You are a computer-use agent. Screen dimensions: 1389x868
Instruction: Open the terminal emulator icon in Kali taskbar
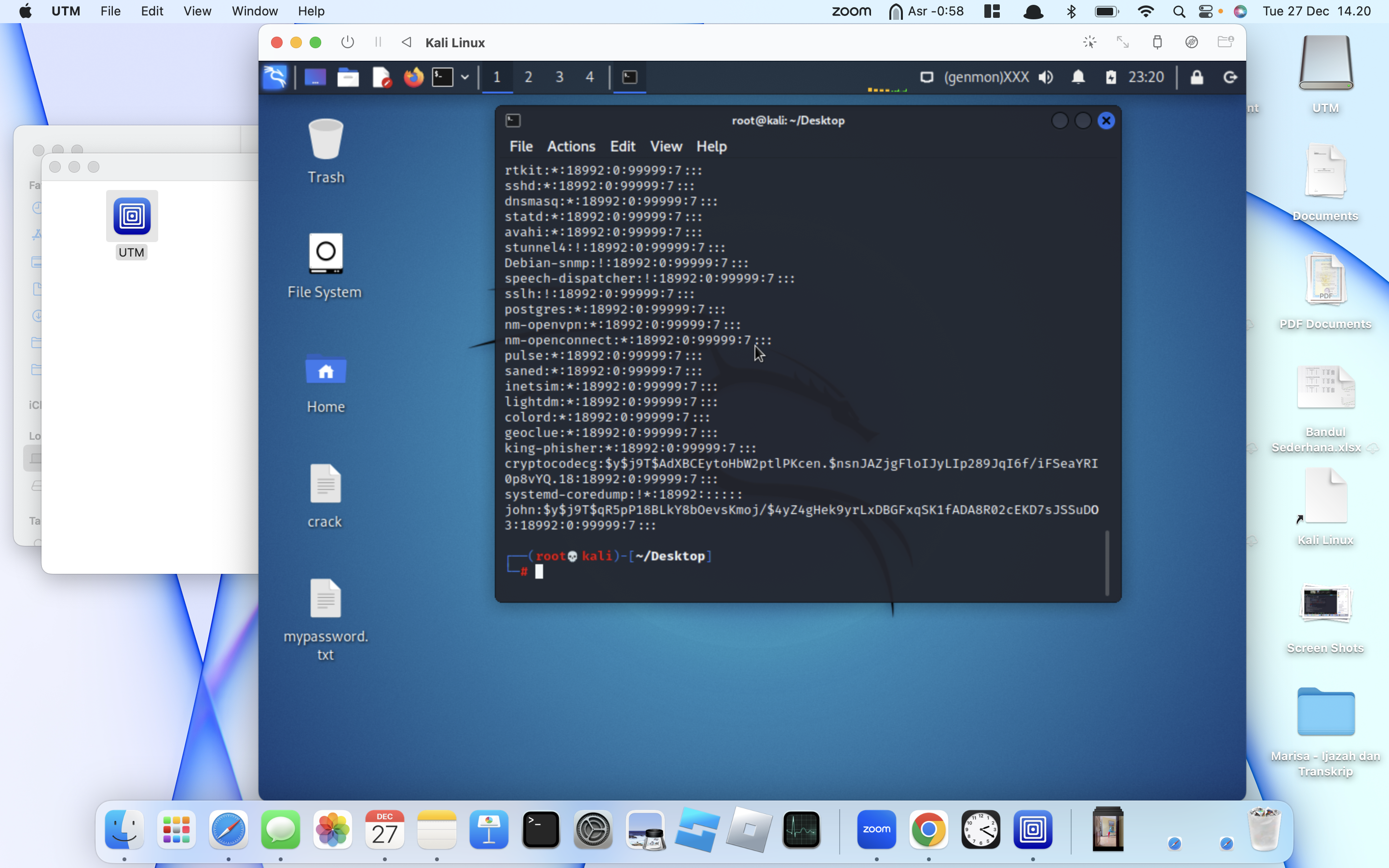click(x=445, y=76)
